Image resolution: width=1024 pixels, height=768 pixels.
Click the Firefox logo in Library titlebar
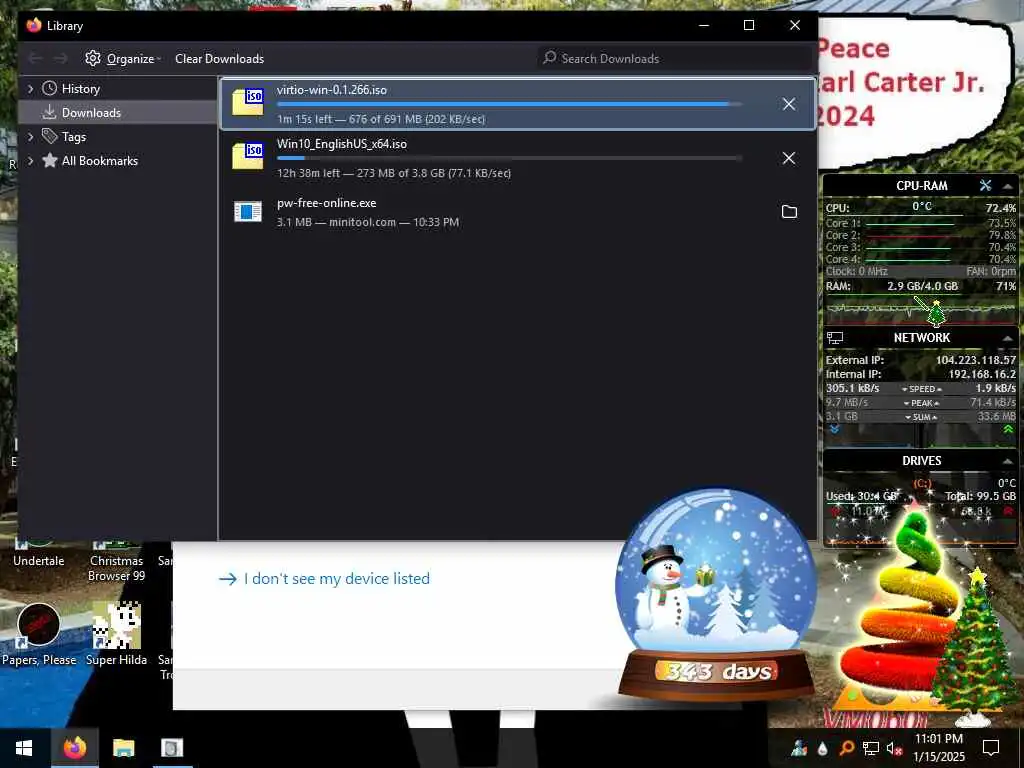pos(34,25)
